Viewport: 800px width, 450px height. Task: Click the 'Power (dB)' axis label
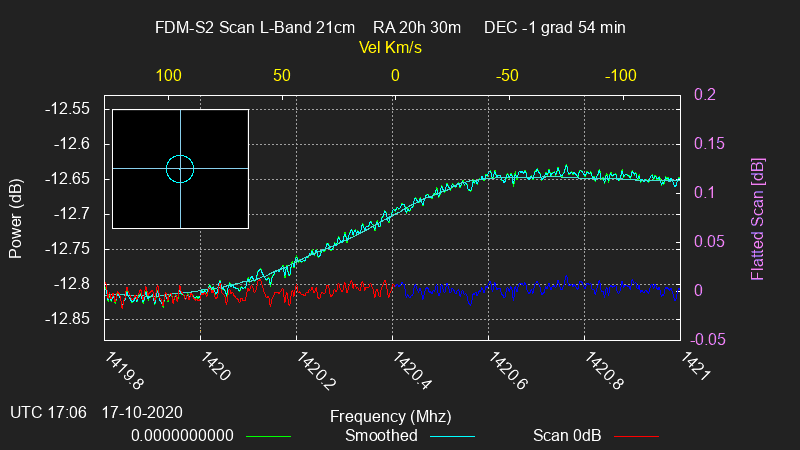coord(16,218)
